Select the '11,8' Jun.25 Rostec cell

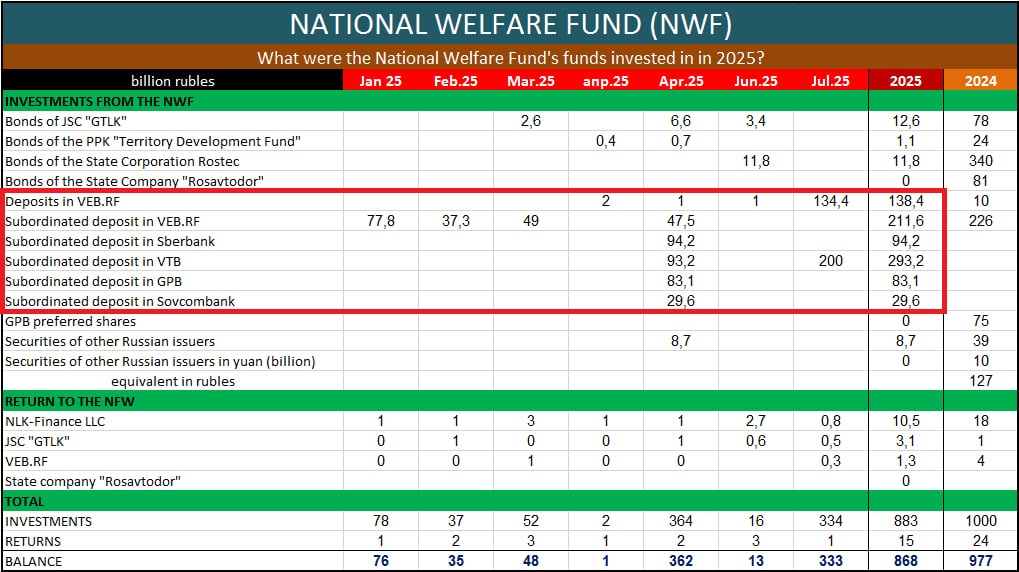[756, 161]
